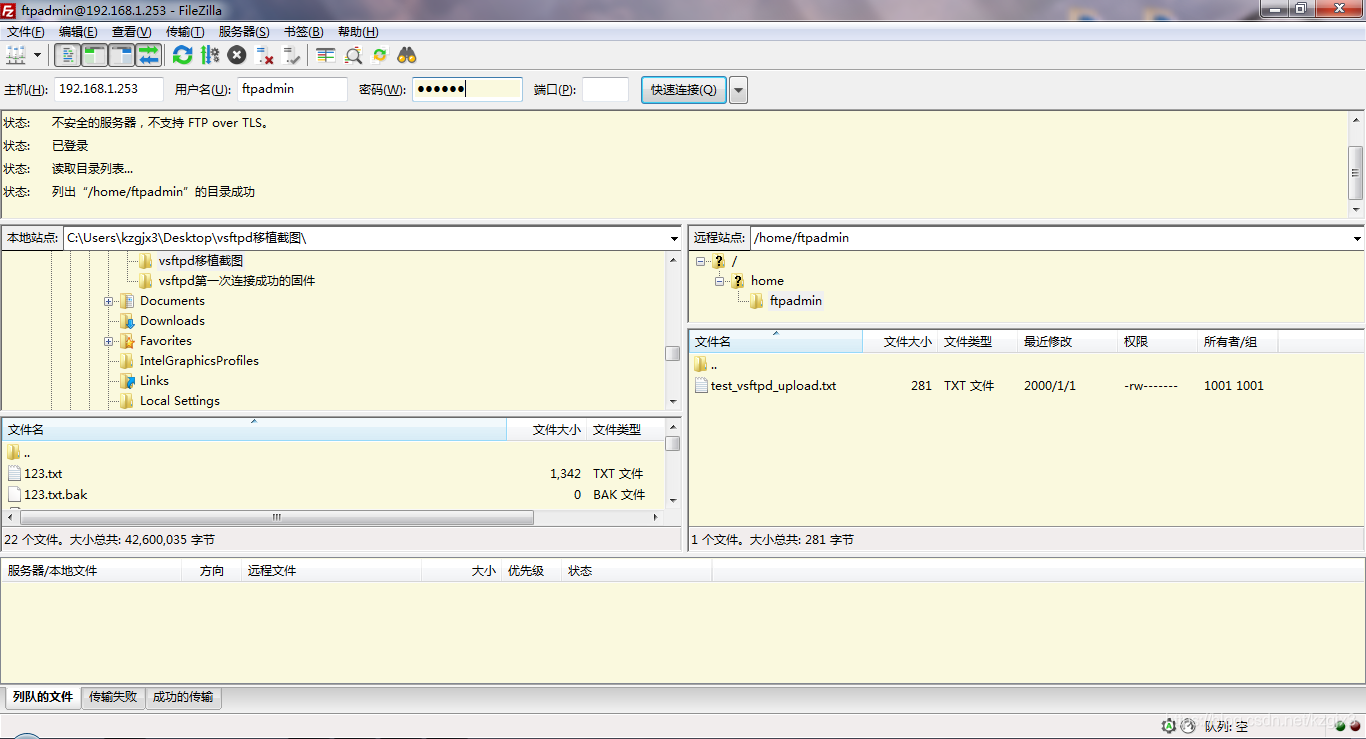Sort local files by 文件名 column
Screen dimensions: 1366x739
(x=254, y=430)
